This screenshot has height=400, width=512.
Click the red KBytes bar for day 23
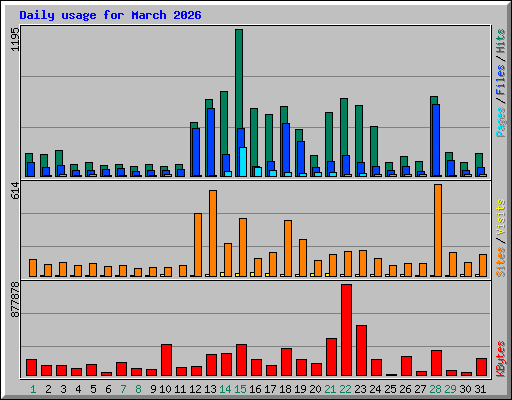click(361, 350)
